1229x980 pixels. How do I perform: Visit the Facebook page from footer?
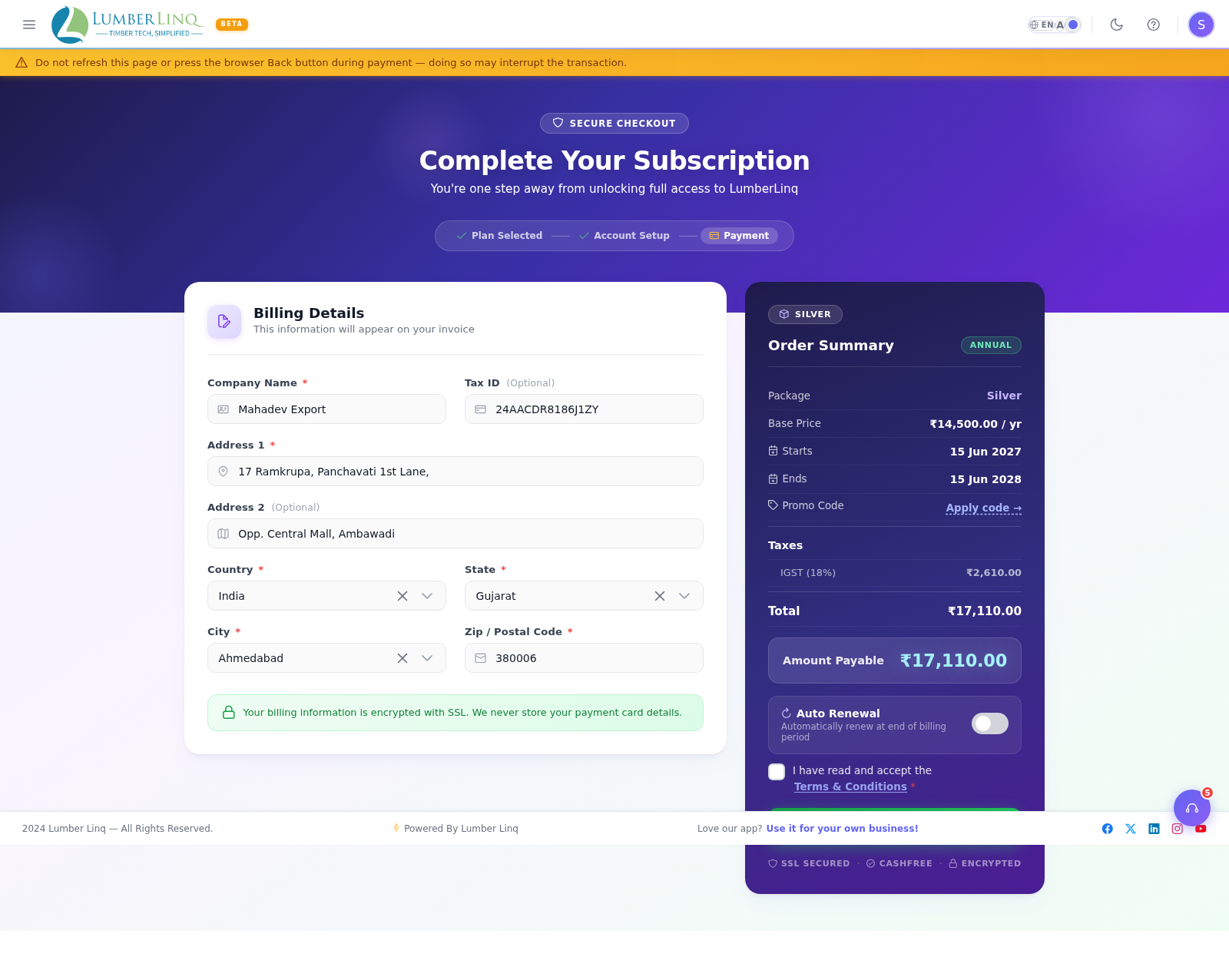click(x=1108, y=829)
